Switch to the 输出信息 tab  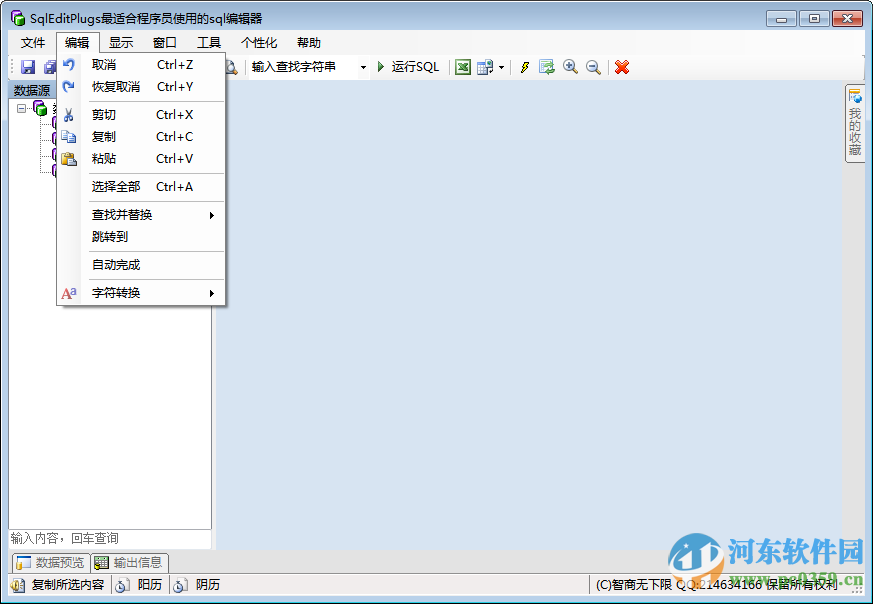[x=128, y=562]
